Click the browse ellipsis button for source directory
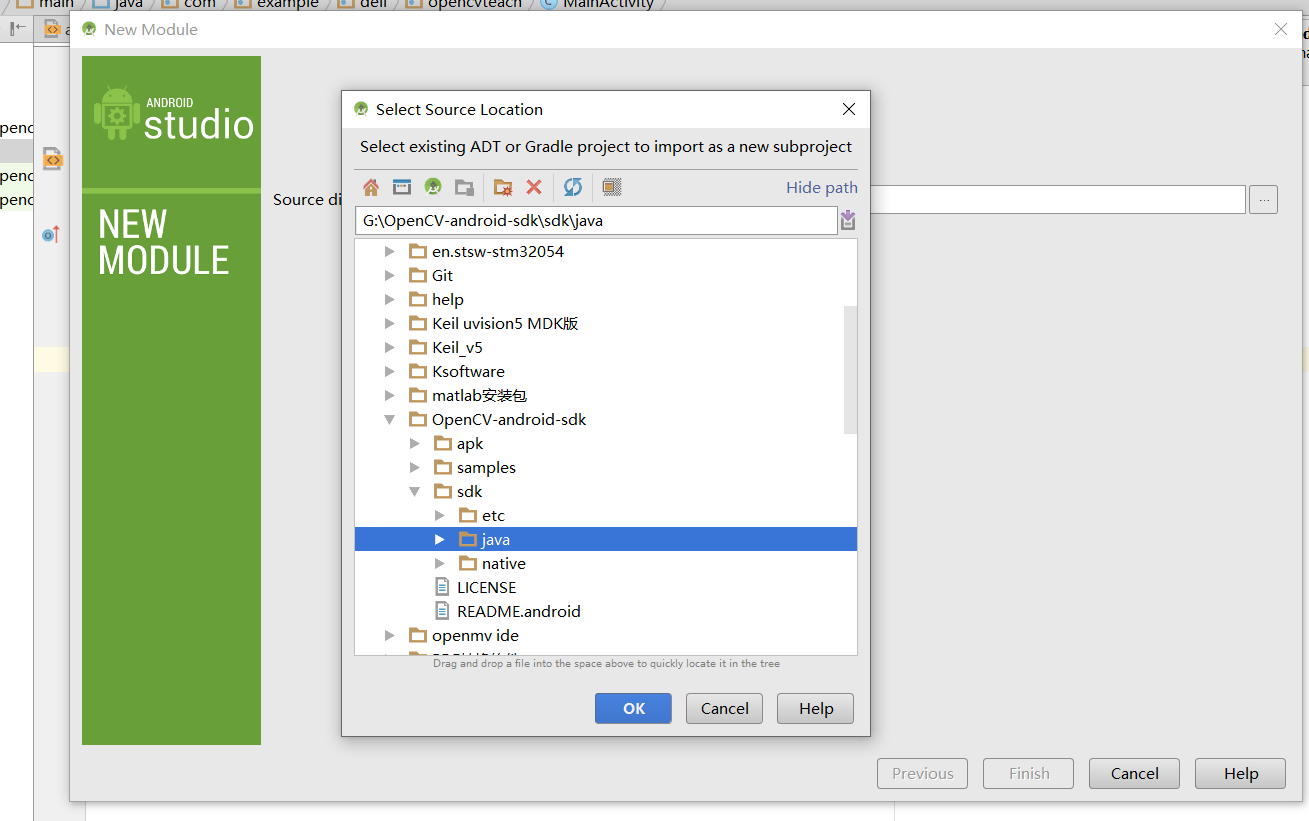Viewport: 1309px width, 821px height. click(x=1263, y=200)
